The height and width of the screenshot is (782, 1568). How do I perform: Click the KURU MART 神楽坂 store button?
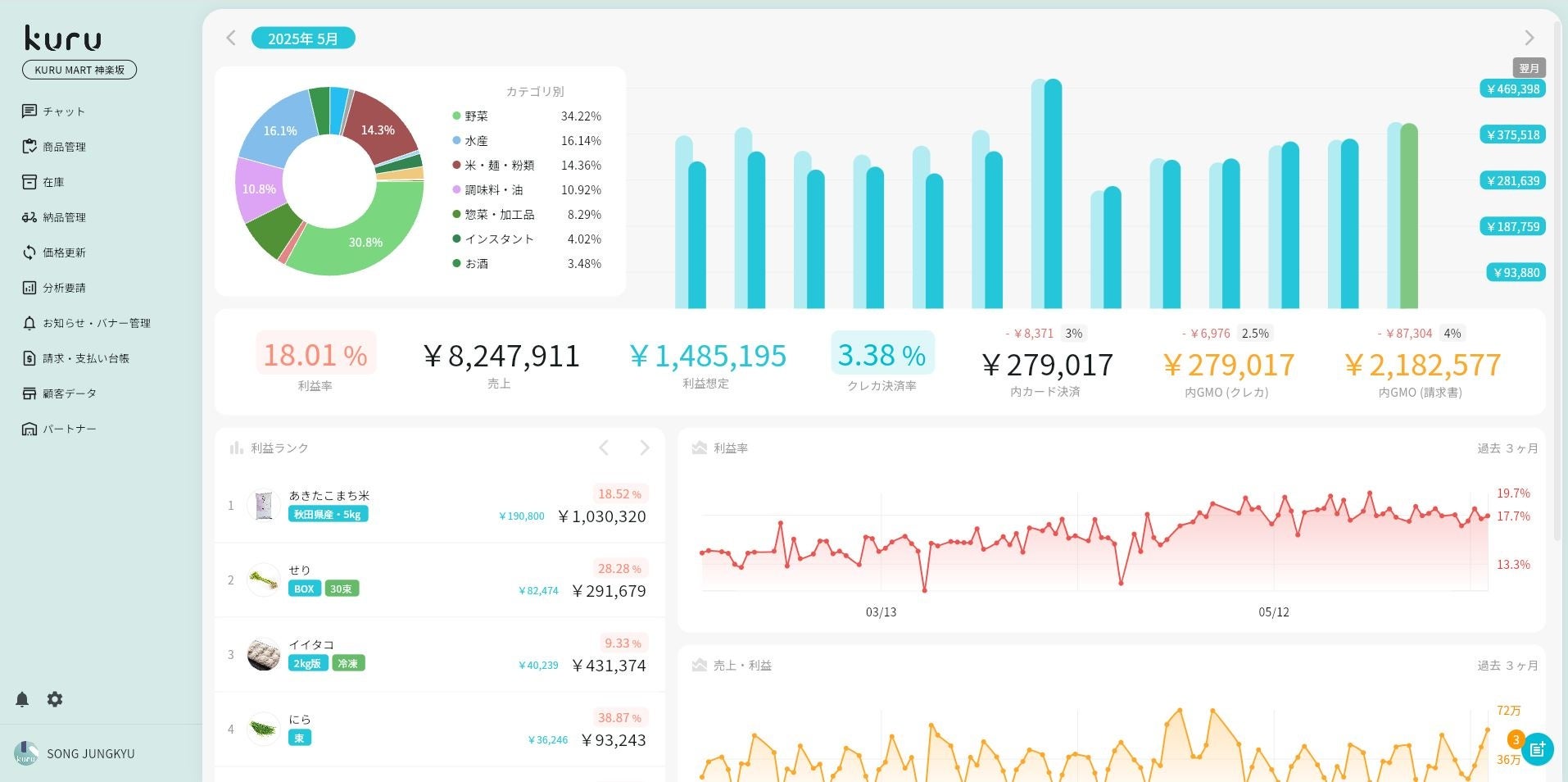coord(79,70)
